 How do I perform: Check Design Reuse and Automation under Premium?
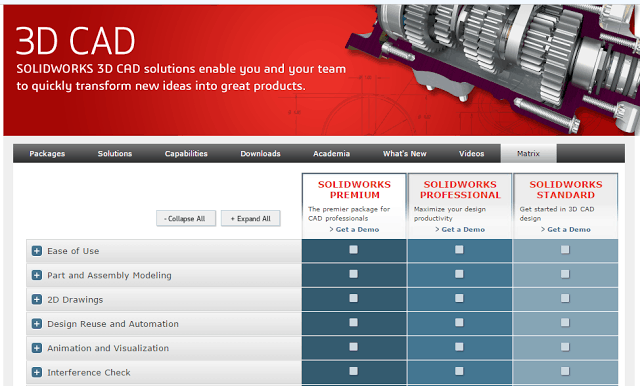click(353, 322)
